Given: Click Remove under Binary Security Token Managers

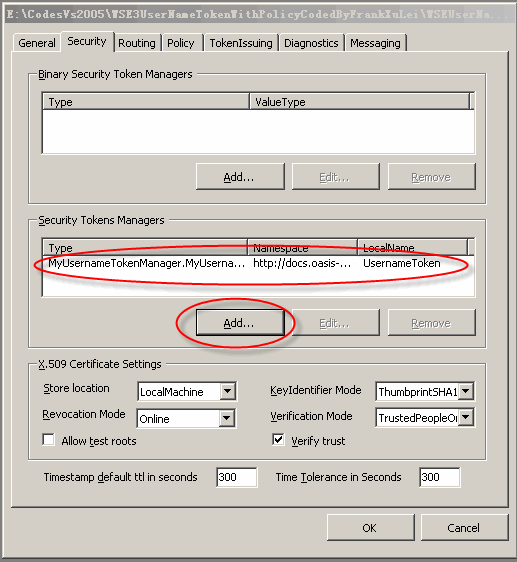Looking at the screenshot, I should click(x=431, y=177).
